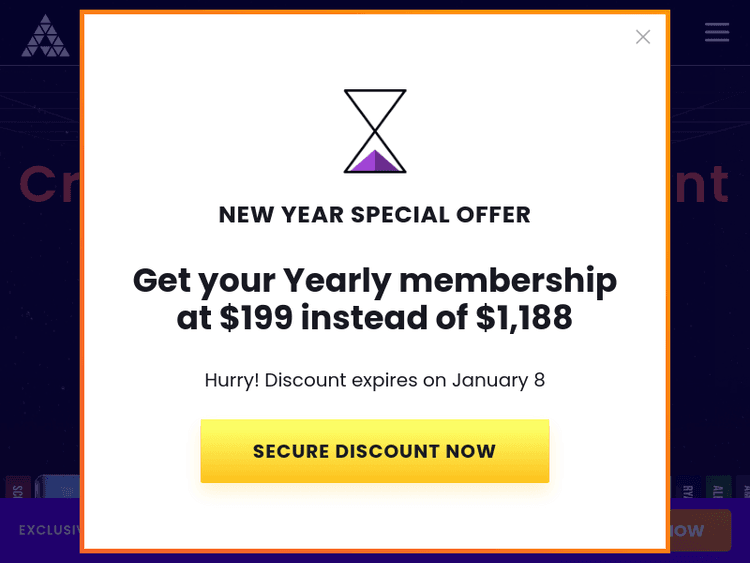Click the dark RY book spine thumbnail
Image resolution: width=750 pixels, height=563 pixels.
point(688,490)
